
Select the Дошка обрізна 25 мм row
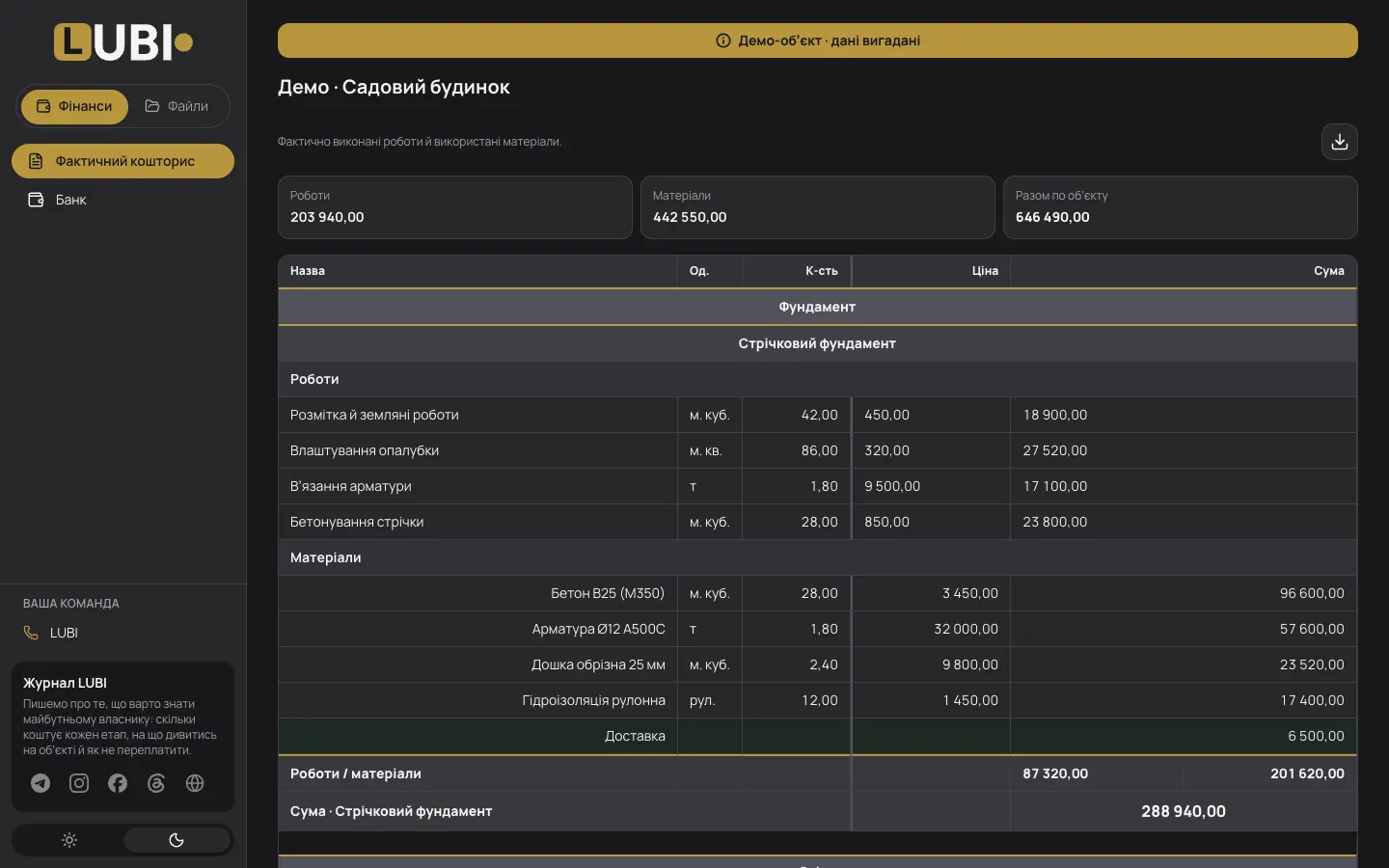click(x=817, y=665)
